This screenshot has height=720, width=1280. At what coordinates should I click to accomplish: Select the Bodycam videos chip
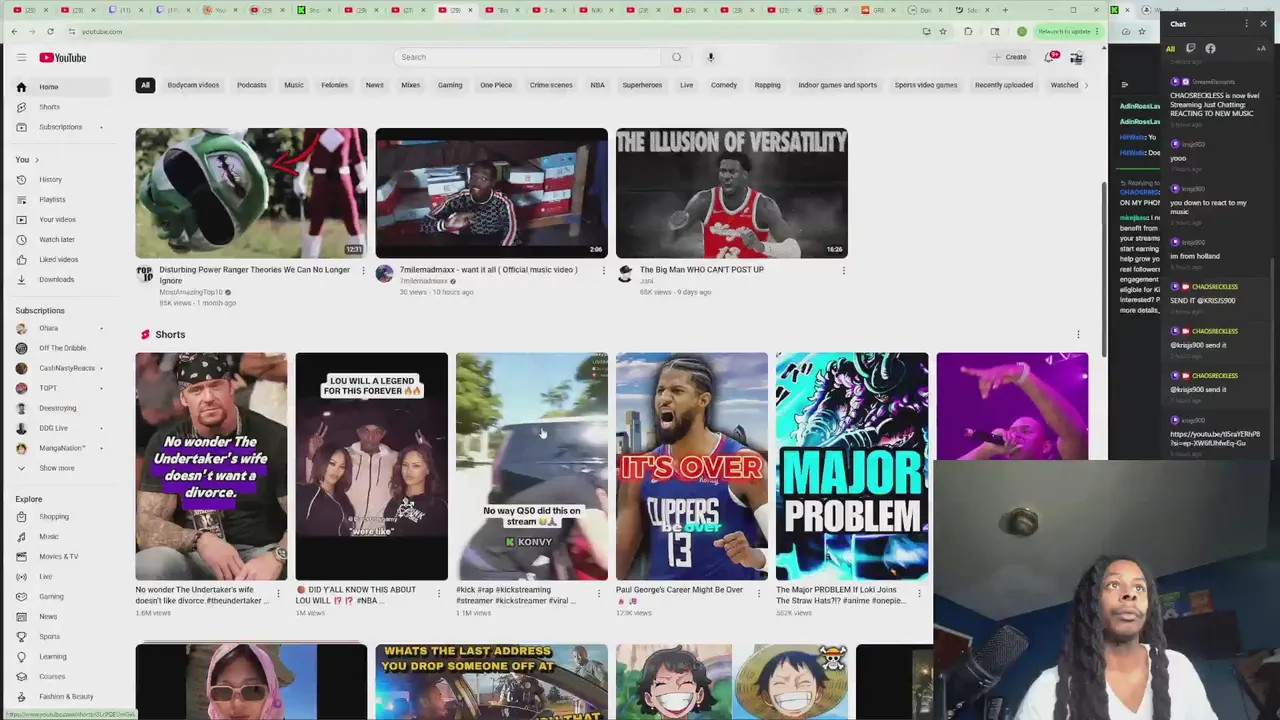[193, 85]
